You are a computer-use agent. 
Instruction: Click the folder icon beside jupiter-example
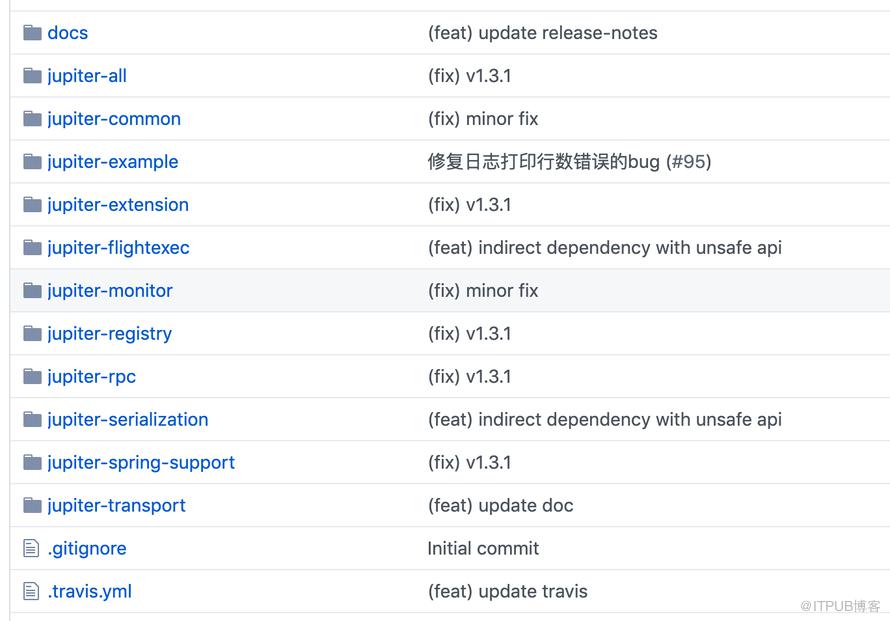coord(32,162)
